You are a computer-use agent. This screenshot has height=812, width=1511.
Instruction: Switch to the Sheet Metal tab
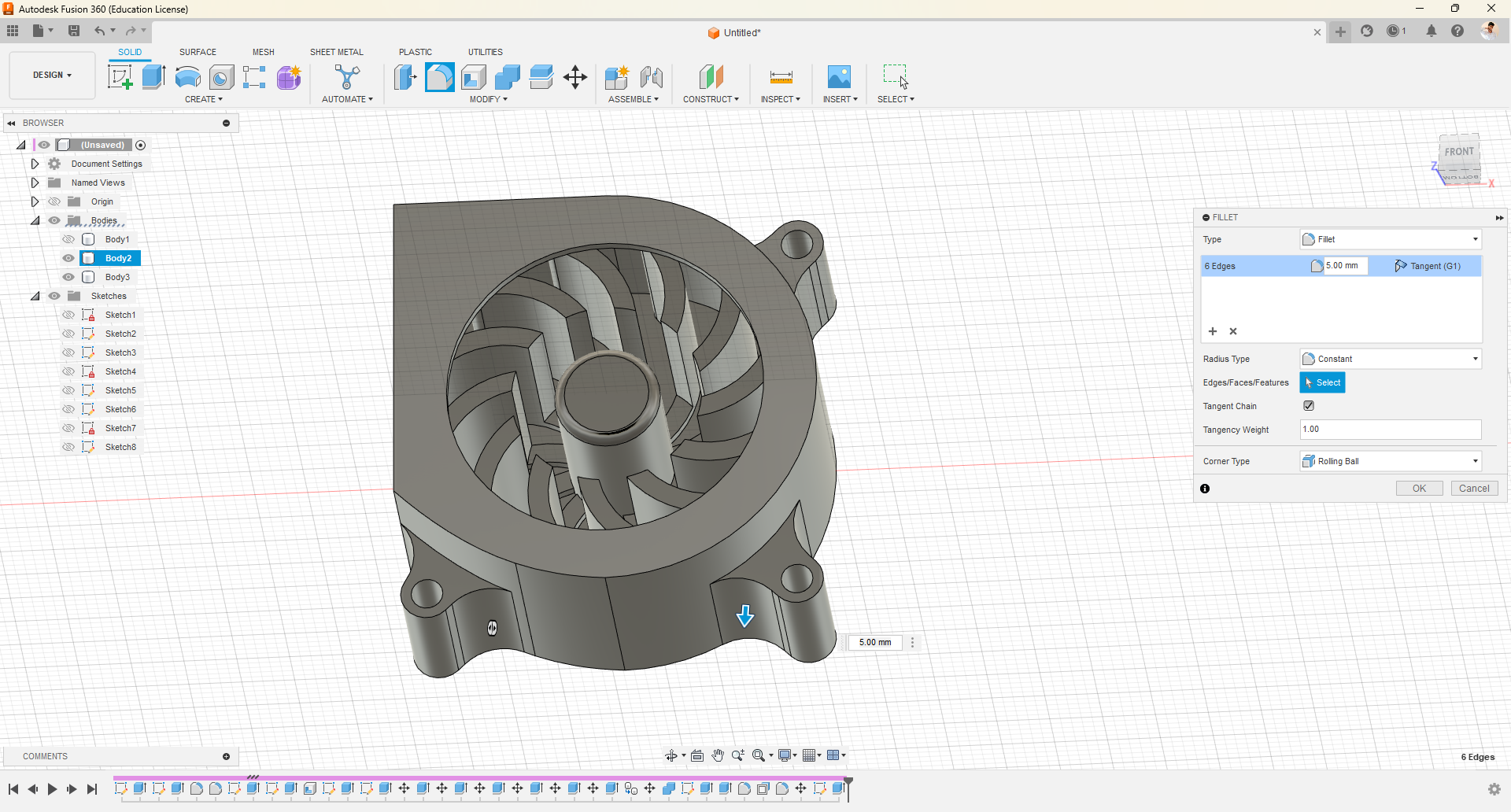click(336, 52)
